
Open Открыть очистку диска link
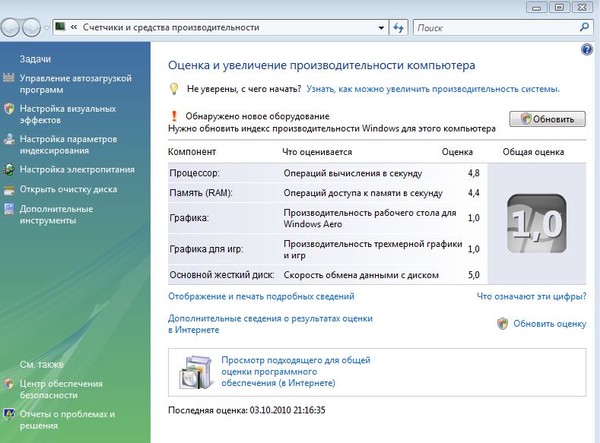coord(68,189)
